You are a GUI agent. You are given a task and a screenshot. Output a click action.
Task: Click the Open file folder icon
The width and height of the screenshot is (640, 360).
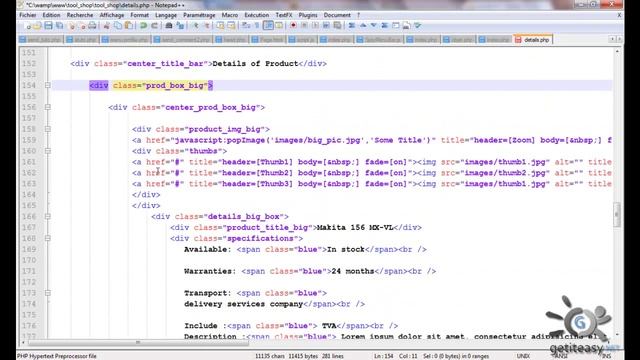[37, 26]
